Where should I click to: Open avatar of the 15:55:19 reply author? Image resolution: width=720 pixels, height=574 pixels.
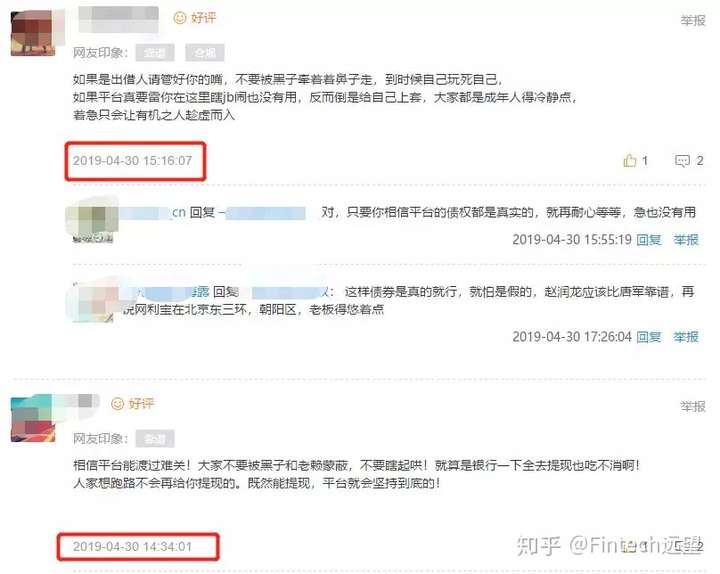pyautogui.click(x=92, y=221)
